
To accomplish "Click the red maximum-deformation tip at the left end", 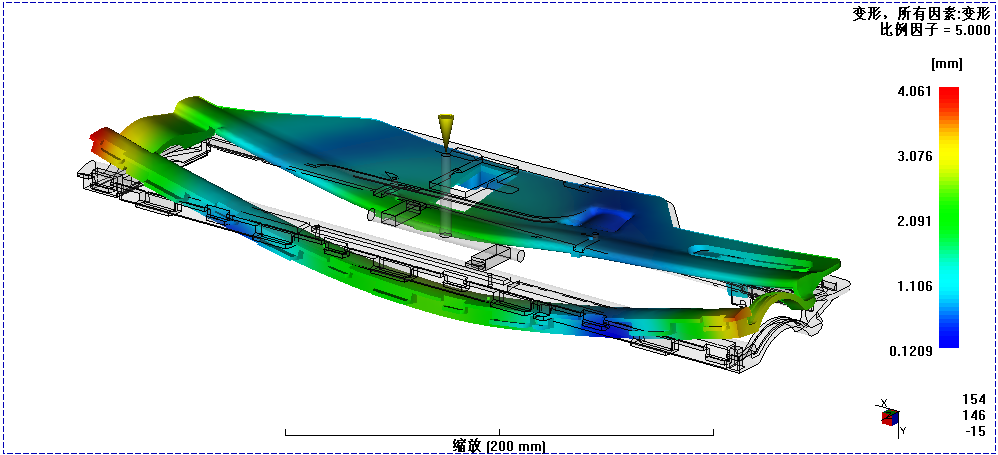I will [100, 137].
